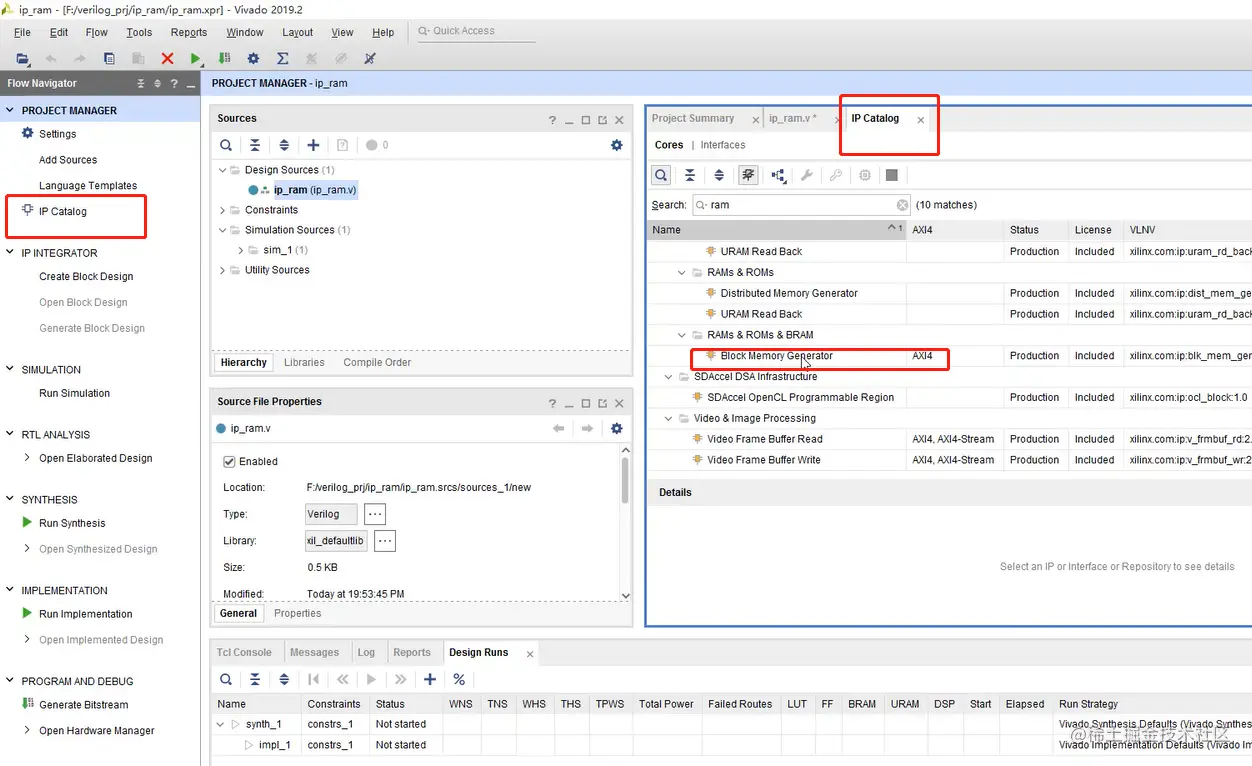Switch to the ip_ram.v editor tab
This screenshot has width=1252, height=766.
(x=792, y=118)
